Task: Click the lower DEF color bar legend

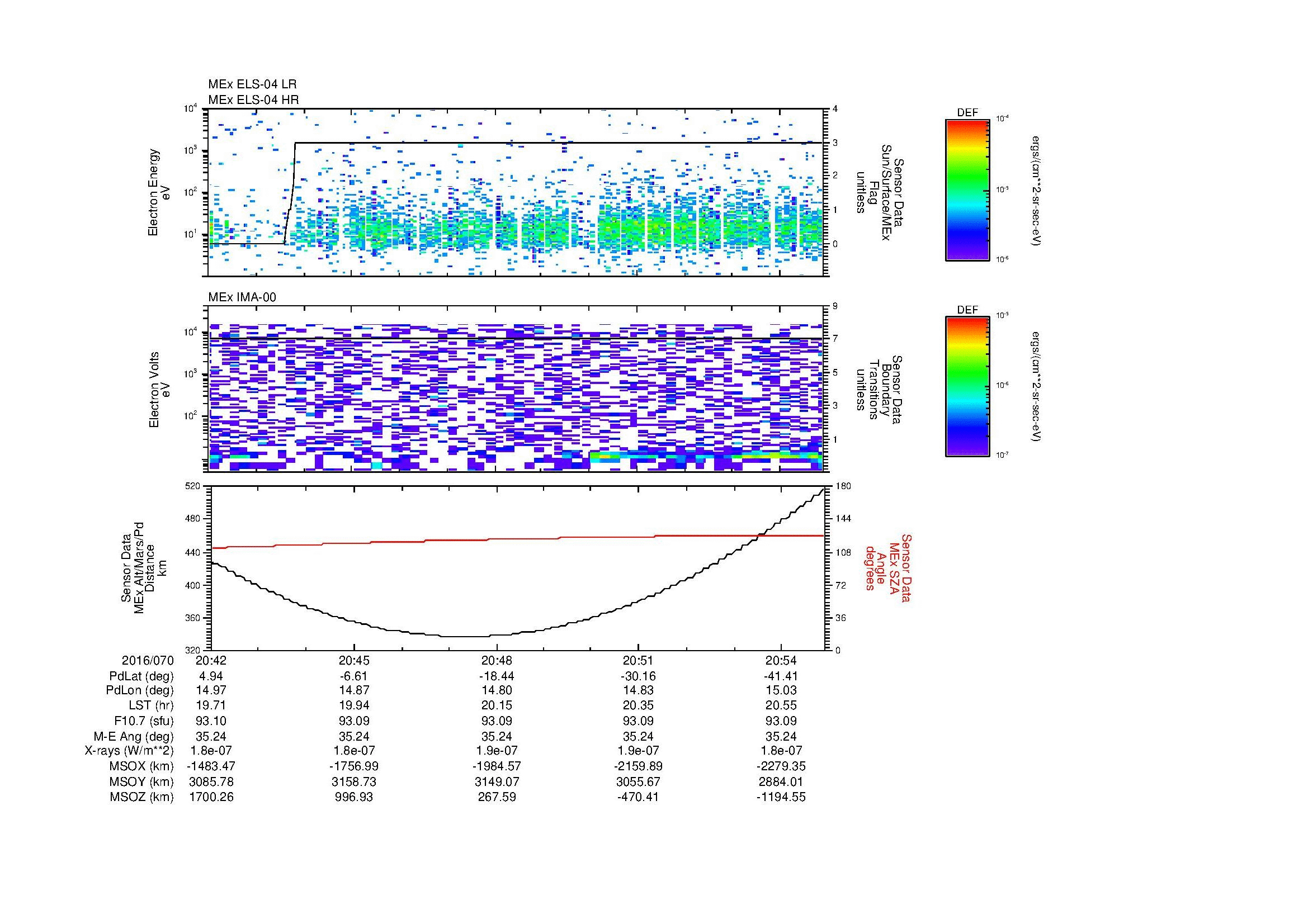Action: [967, 387]
